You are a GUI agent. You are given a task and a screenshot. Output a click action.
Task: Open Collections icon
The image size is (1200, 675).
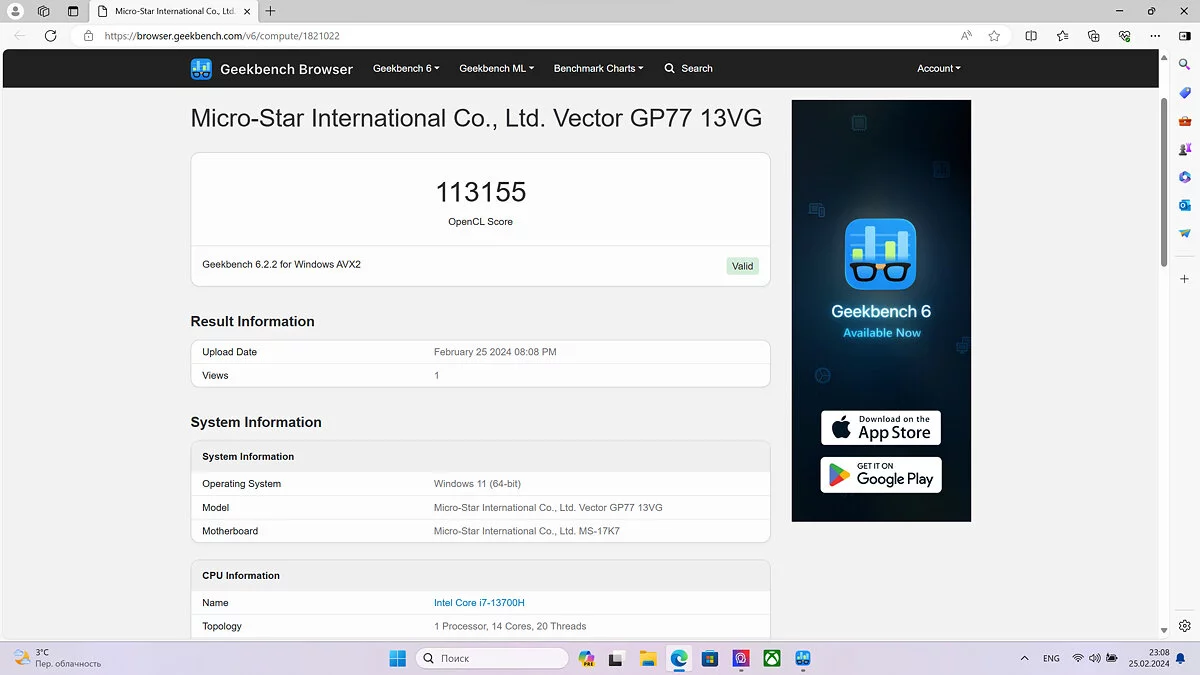[x=1093, y=35]
